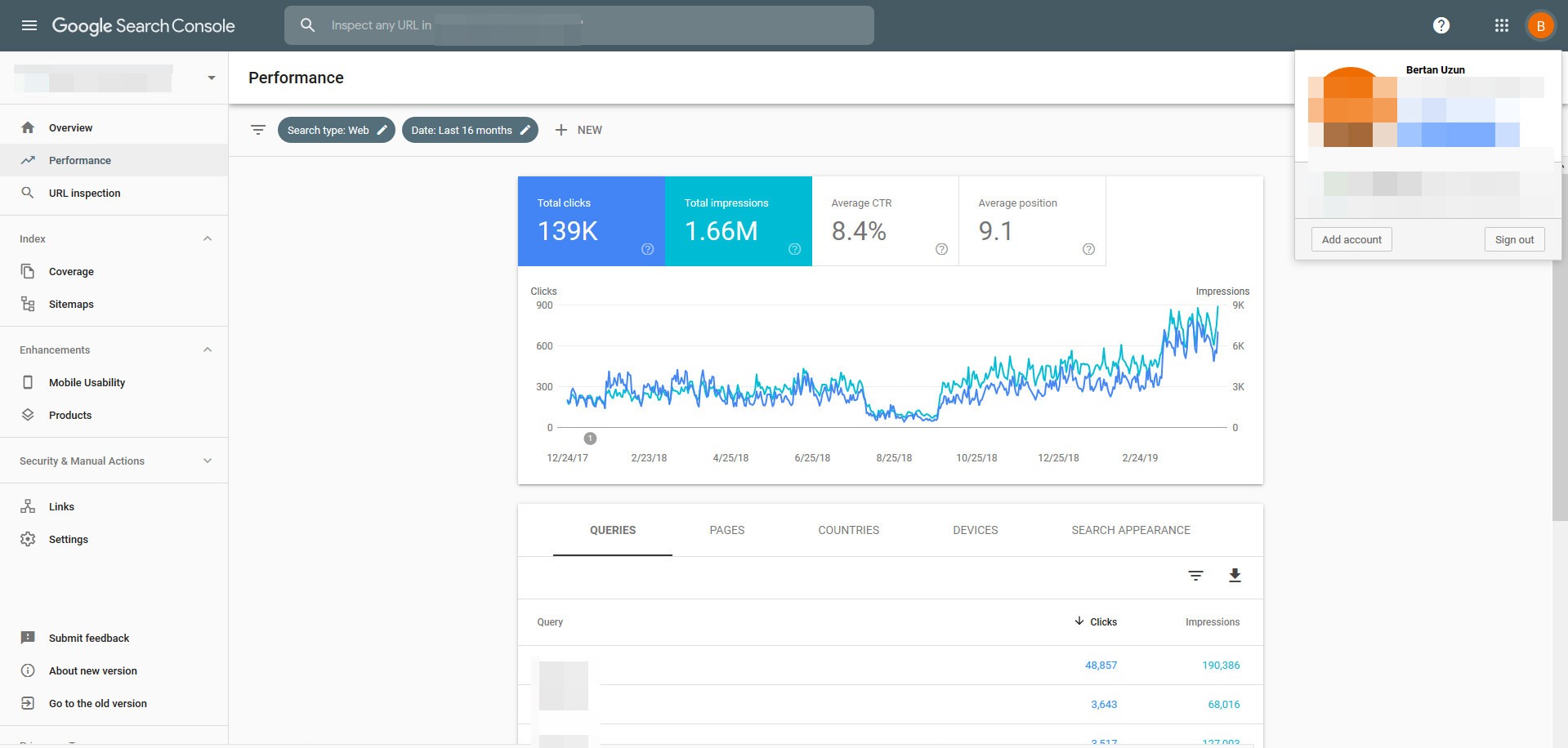Open the Search type: Web chip
Screen dimensions: 1568x748
(336, 130)
